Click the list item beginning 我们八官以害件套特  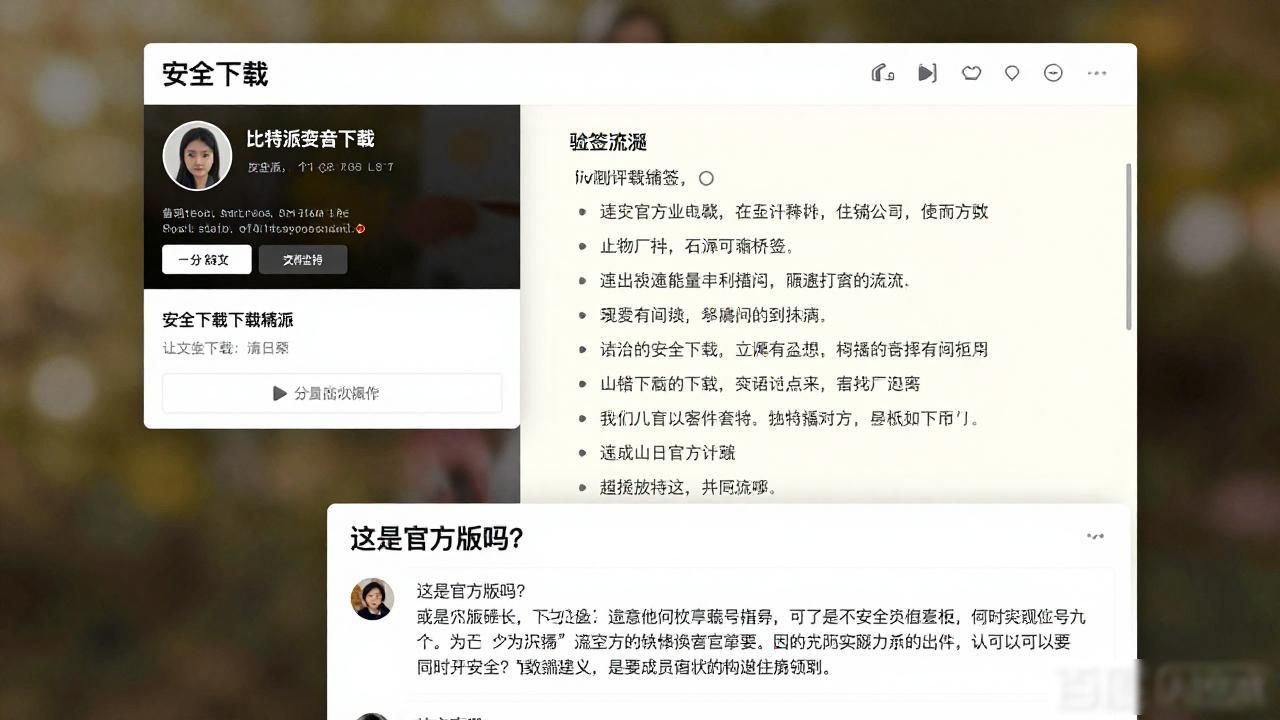coord(789,418)
